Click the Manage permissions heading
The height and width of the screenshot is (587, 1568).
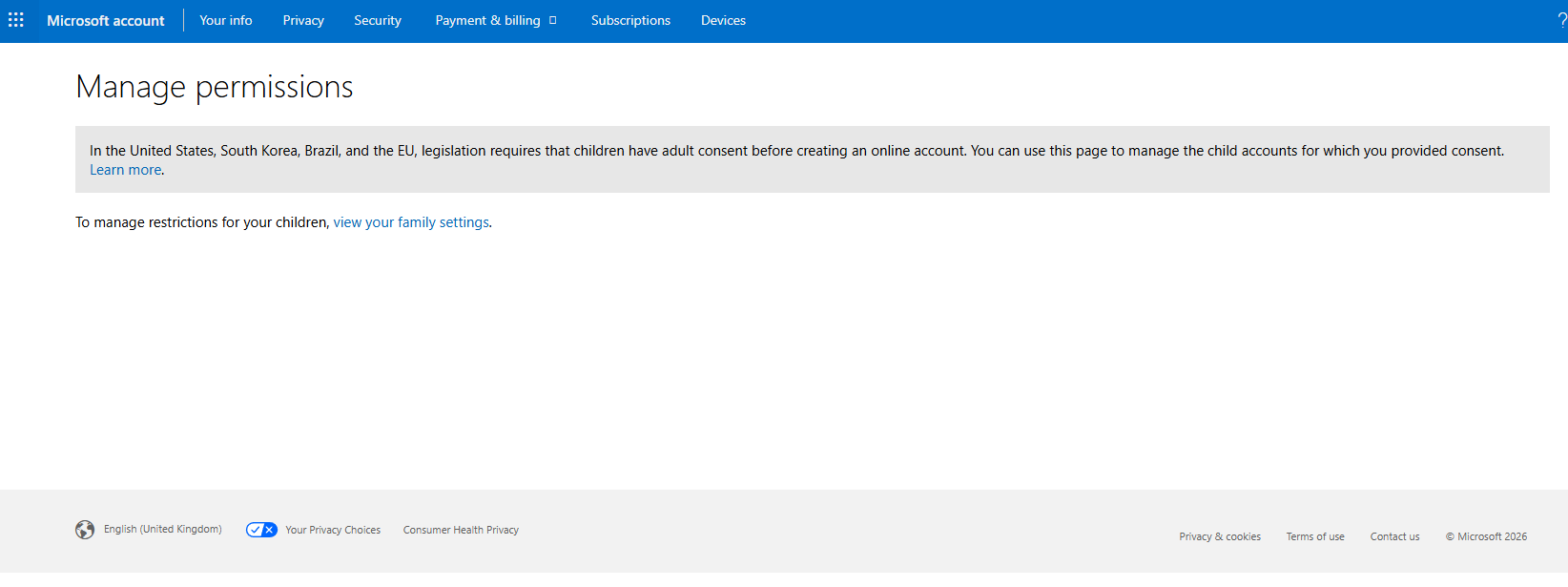point(215,87)
